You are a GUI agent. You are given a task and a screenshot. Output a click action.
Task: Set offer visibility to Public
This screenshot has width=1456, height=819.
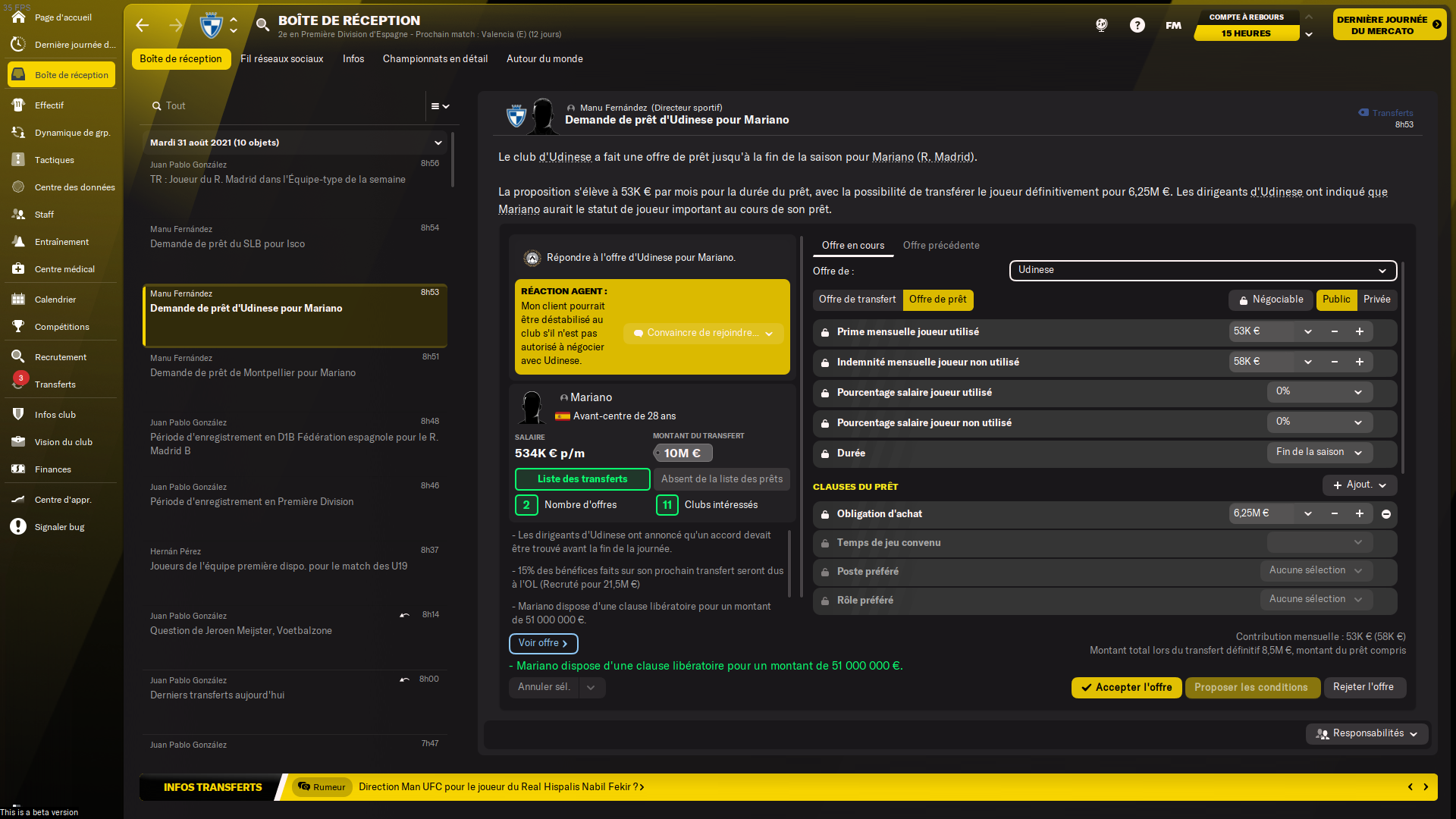[x=1336, y=300]
